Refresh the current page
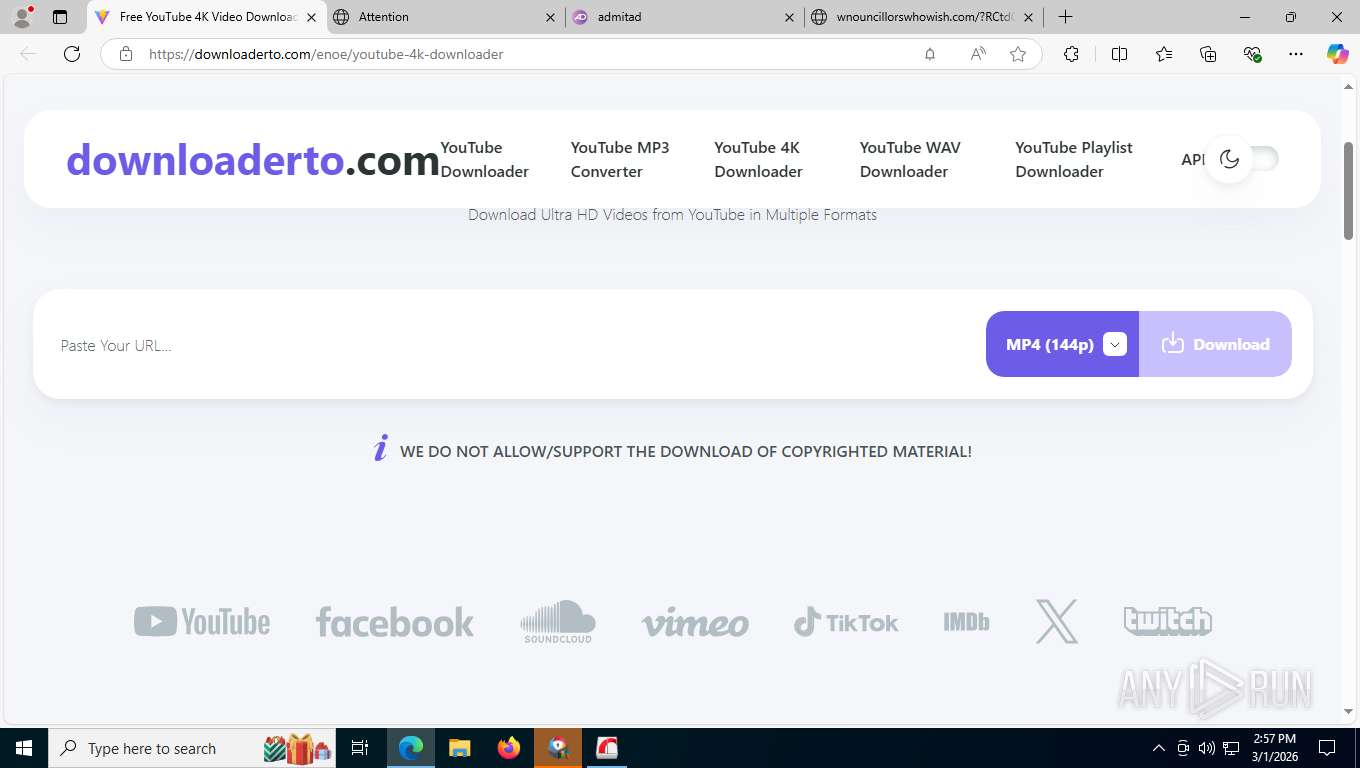The image size is (1360, 768). pyautogui.click(x=72, y=54)
